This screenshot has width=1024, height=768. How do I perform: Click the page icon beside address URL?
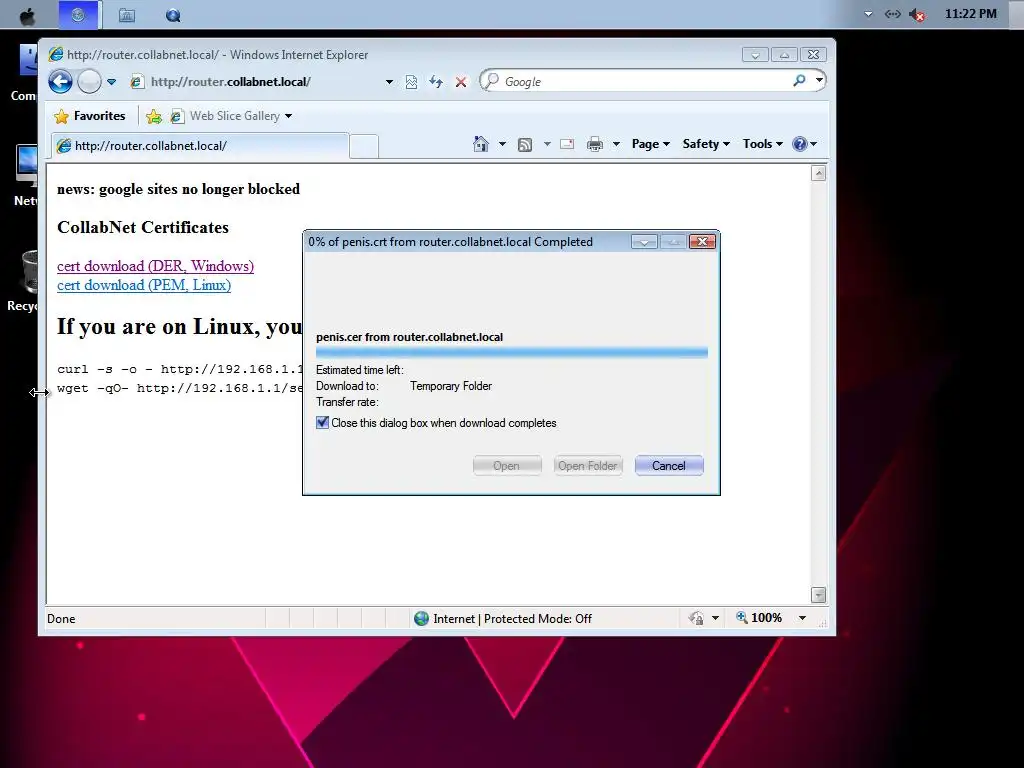(136, 82)
